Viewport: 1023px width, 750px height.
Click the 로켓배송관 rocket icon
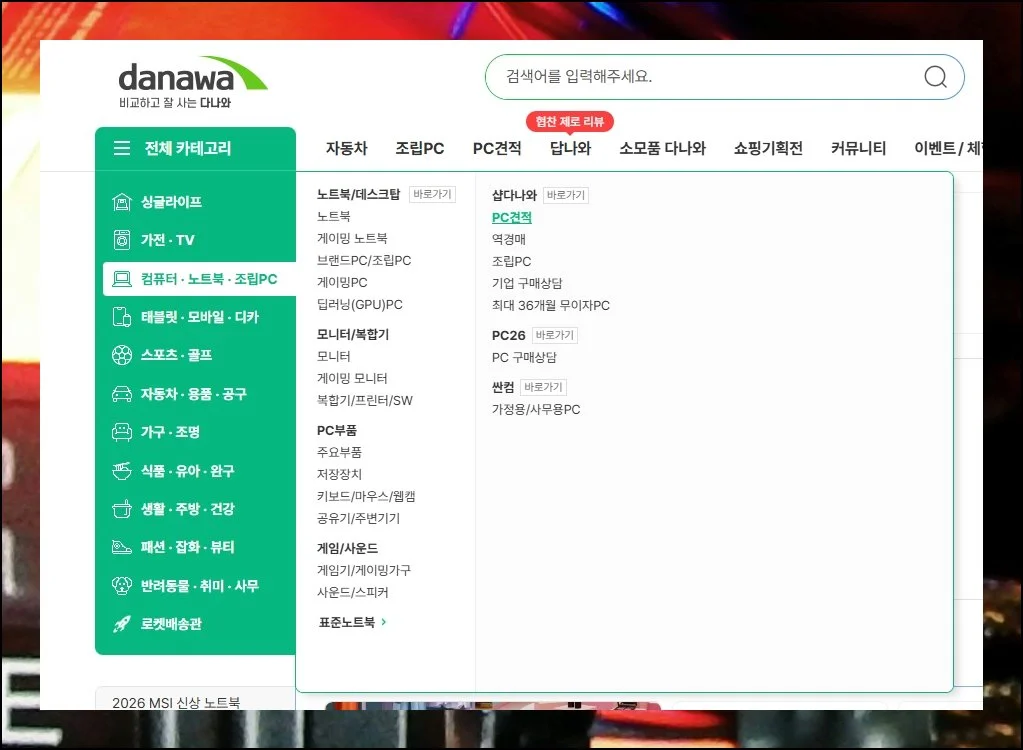[x=122, y=624]
